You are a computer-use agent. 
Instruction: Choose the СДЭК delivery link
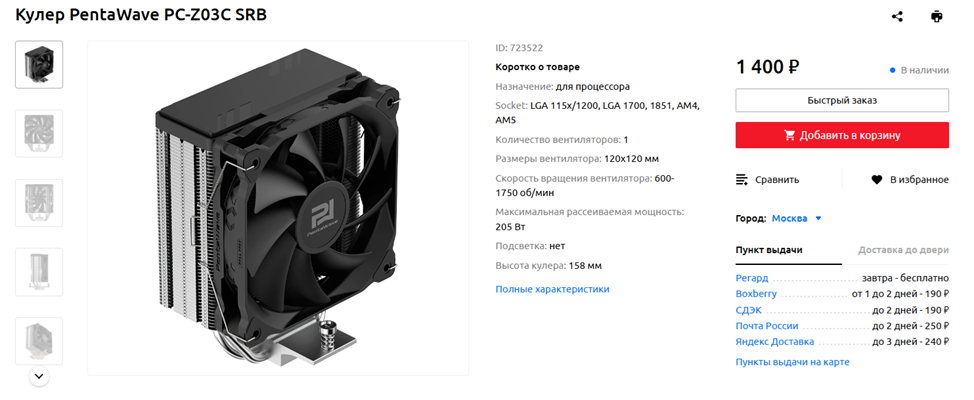[x=749, y=310]
